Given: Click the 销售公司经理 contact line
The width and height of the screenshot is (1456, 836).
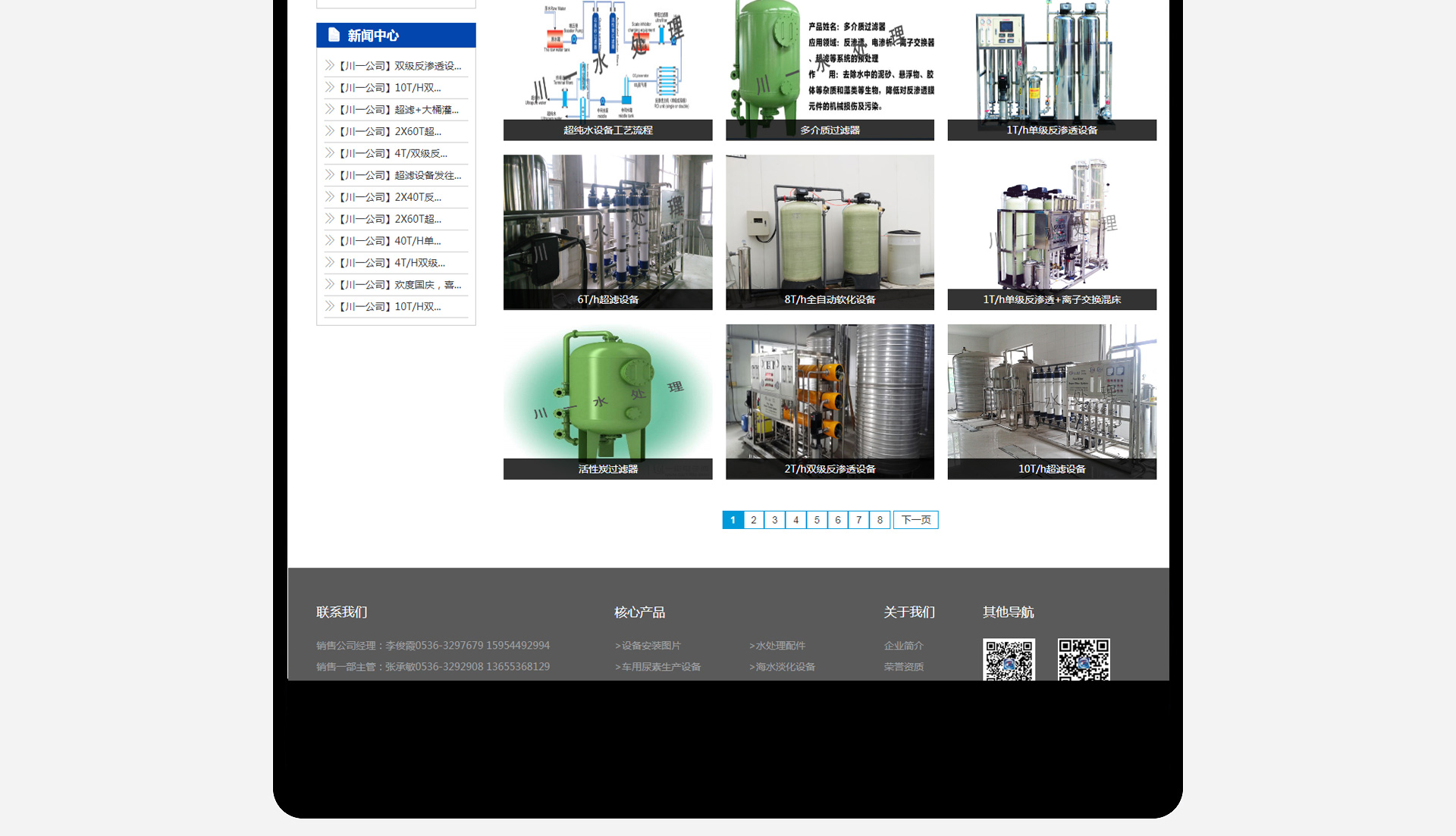Looking at the screenshot, I should (433, 646).
